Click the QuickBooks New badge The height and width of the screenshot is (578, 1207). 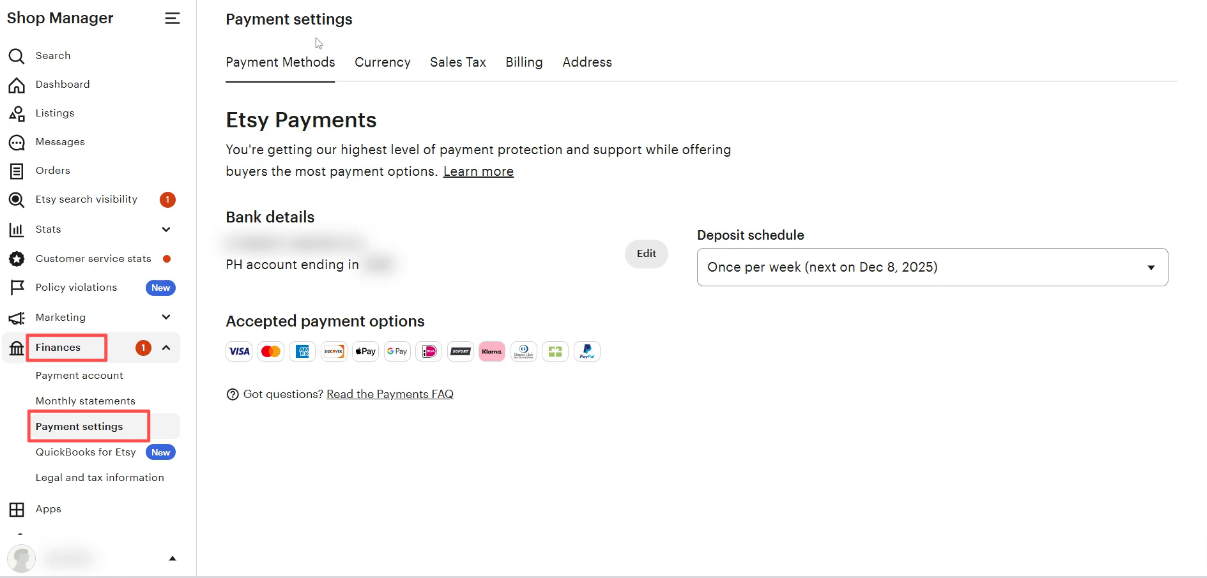click(161, 453)
